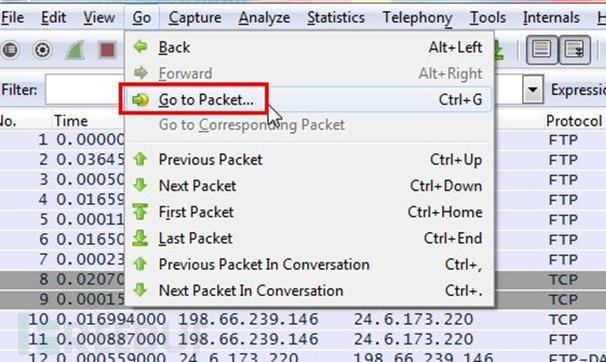The height and width of the screenshot is (362, 606).
Task: Toggle packet colorize toolbar button
Action: [x=542, y=49]
